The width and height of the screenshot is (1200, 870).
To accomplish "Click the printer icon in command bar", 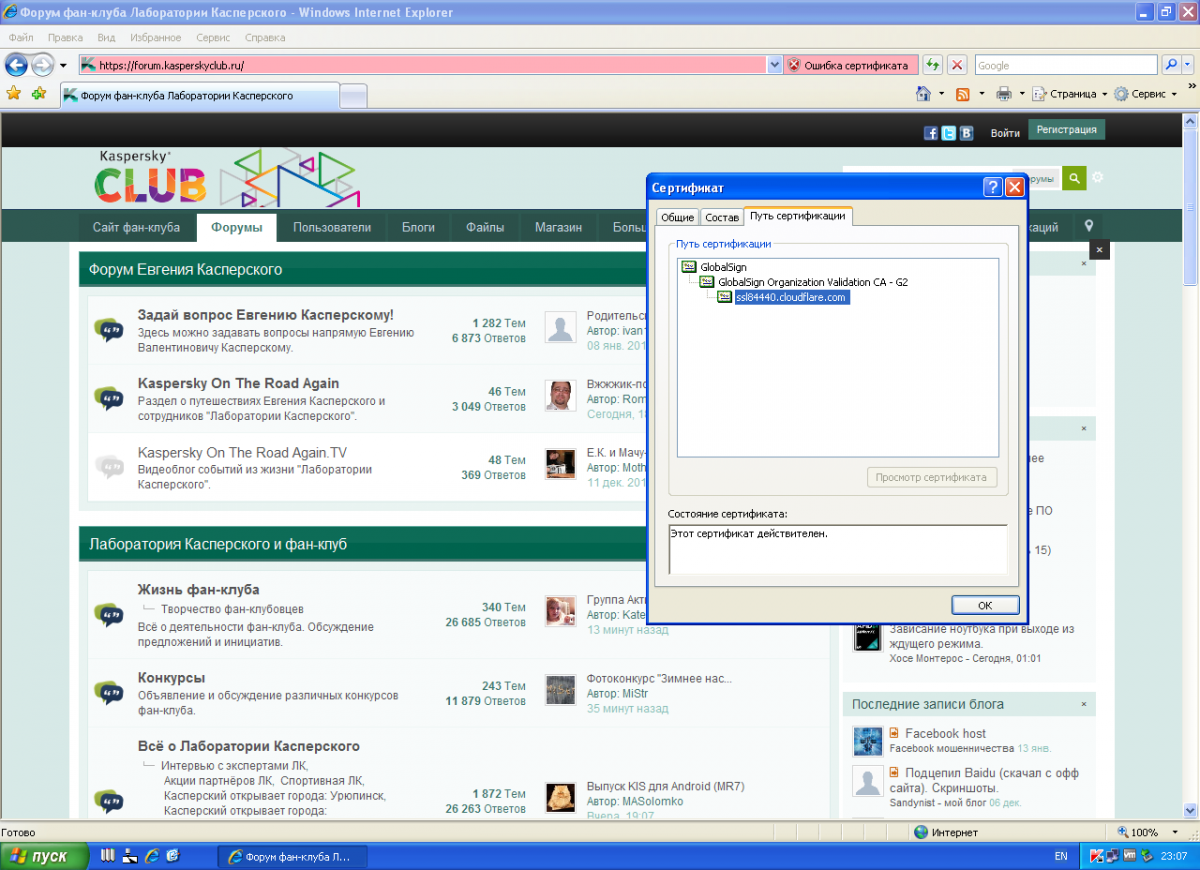I will pyautogui.click(x=1003, y=94).
